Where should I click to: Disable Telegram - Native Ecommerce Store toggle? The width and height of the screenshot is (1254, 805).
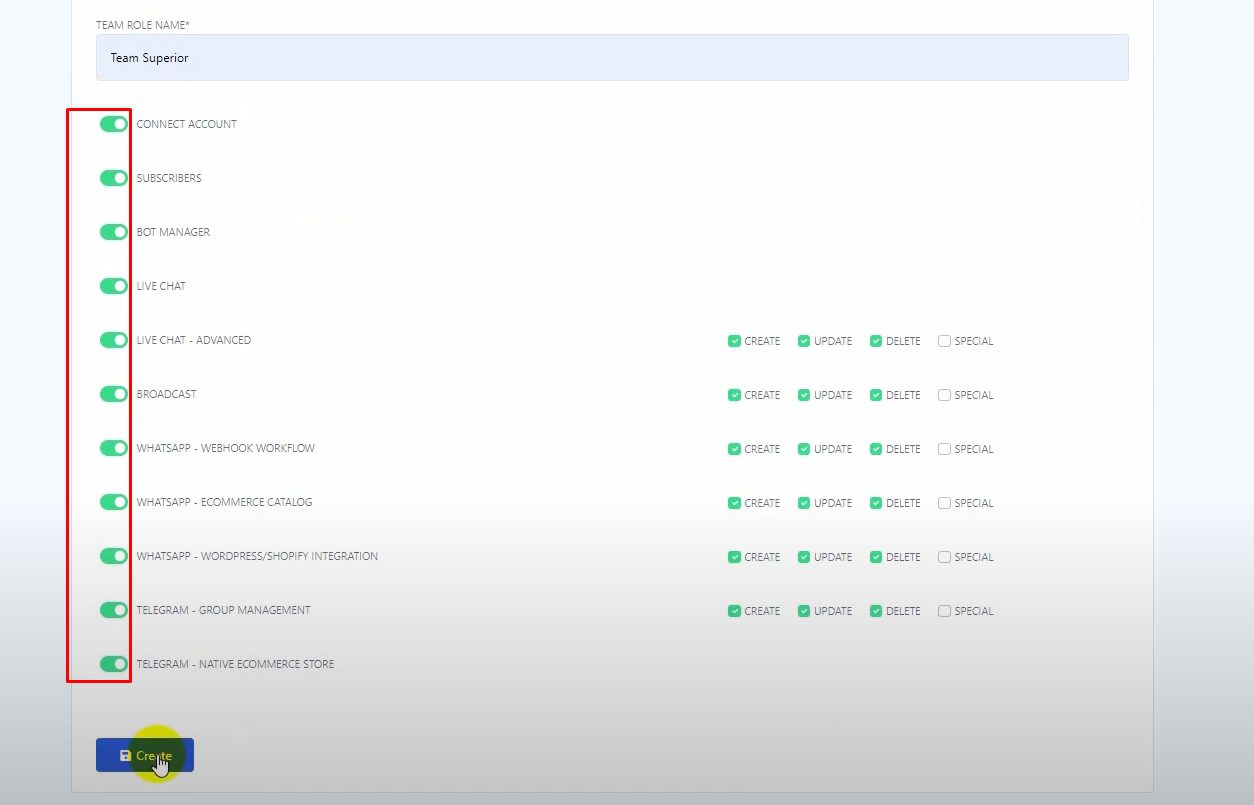click(114, 664)
